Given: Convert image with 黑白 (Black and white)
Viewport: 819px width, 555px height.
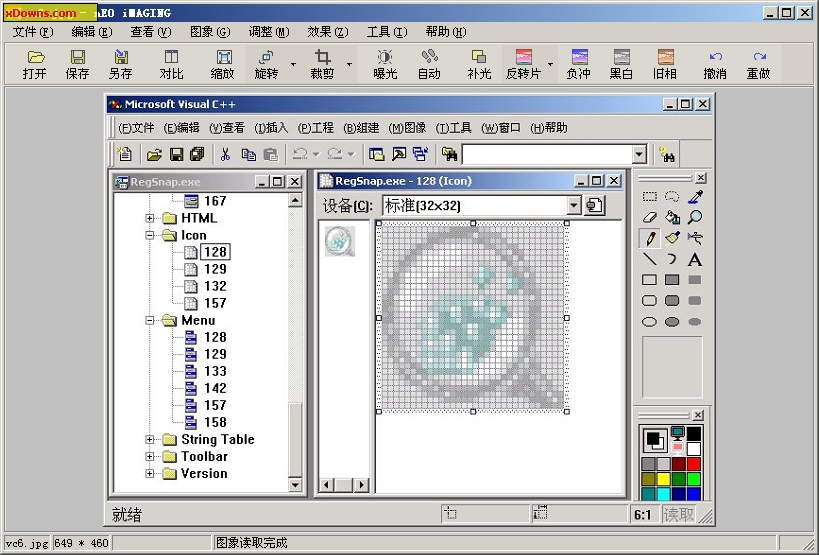Looking at the screenshot, I should pyautogui.click(x=622, y=64).
